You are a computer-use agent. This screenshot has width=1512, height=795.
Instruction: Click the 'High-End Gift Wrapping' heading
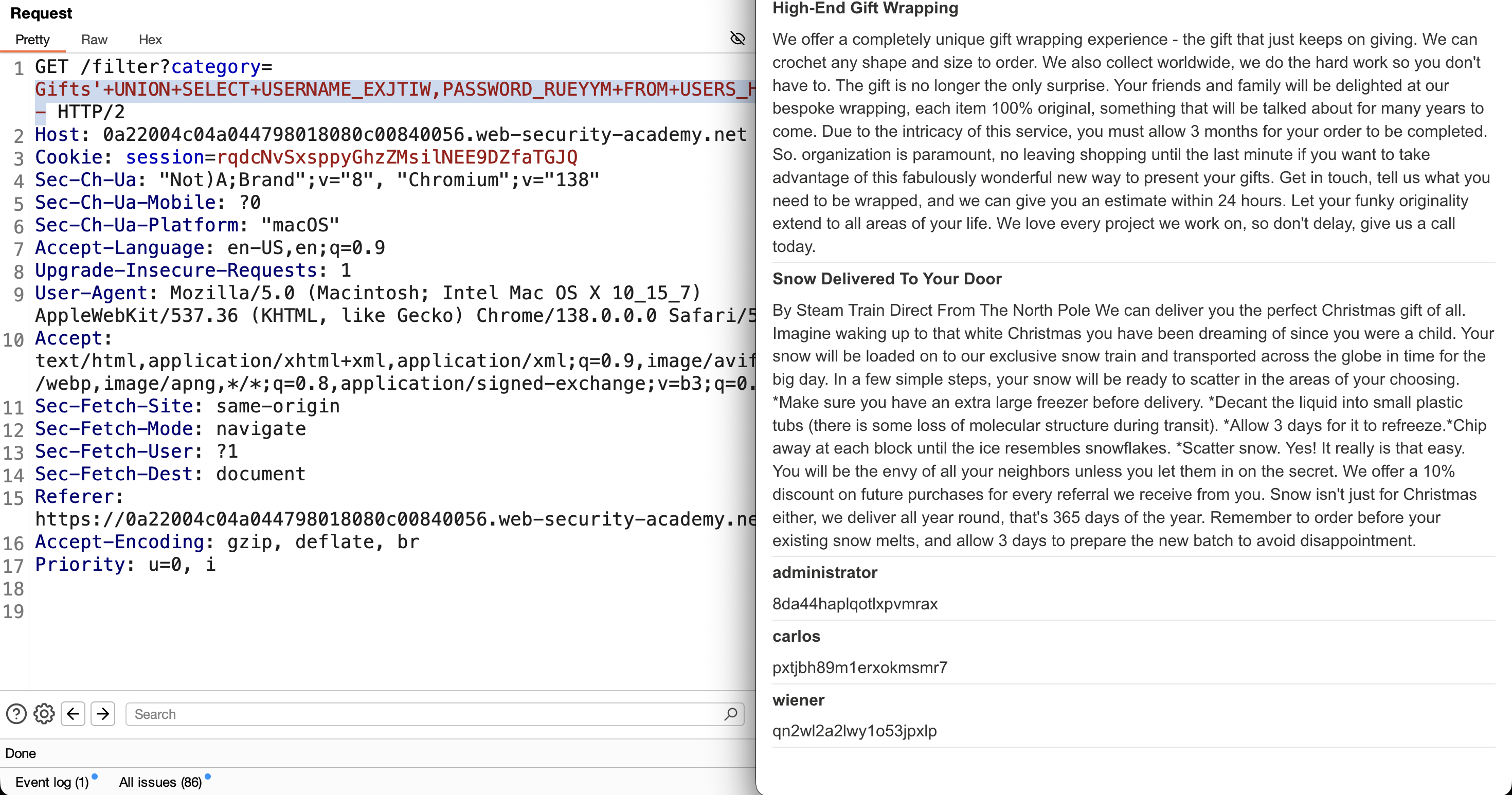coord(865,8)
